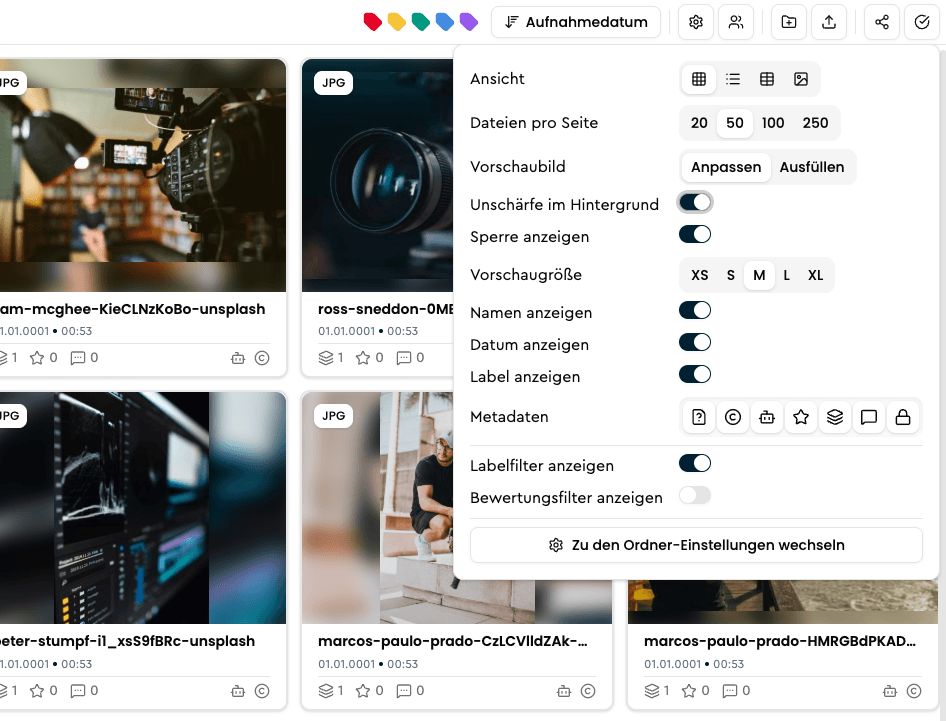Choose Anpassen for Vorschaubild
This screenshot has width=946, height=721.
[x=726, y=167]
